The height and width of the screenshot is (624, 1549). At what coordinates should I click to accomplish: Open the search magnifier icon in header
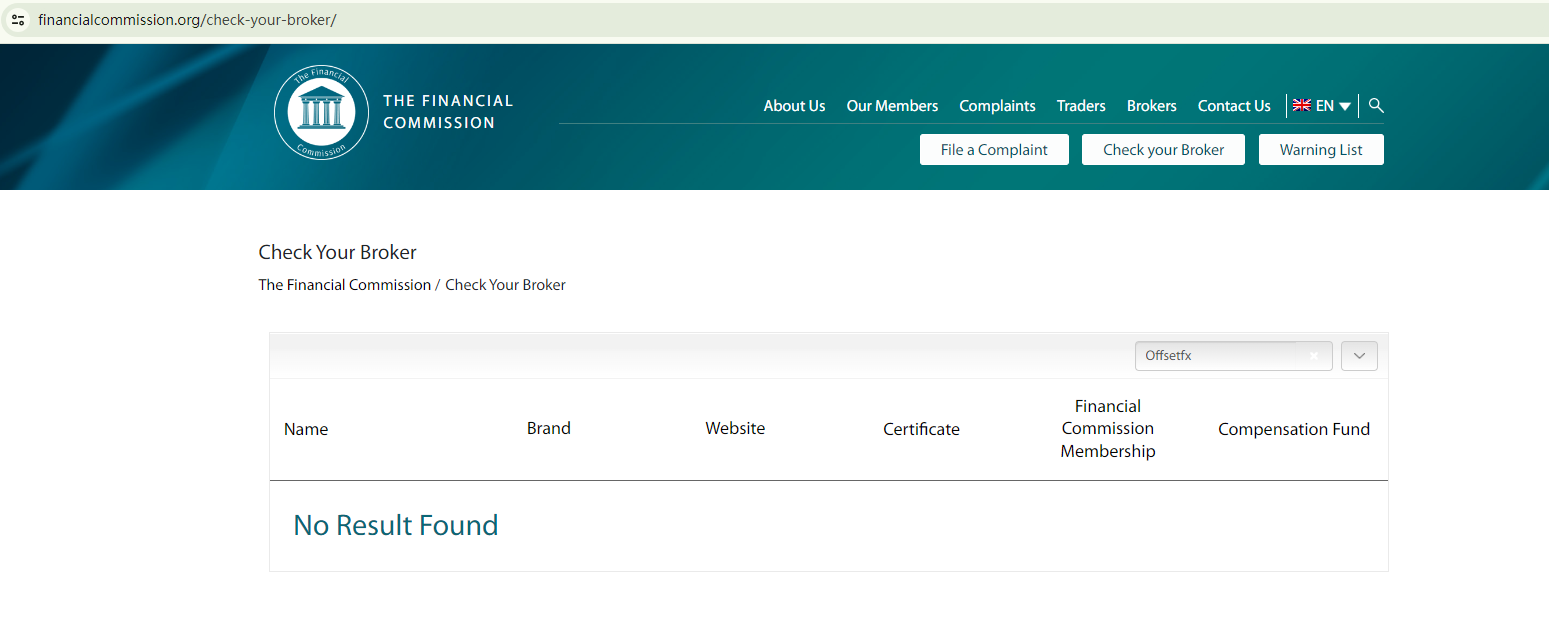[x=1376, y=105]
